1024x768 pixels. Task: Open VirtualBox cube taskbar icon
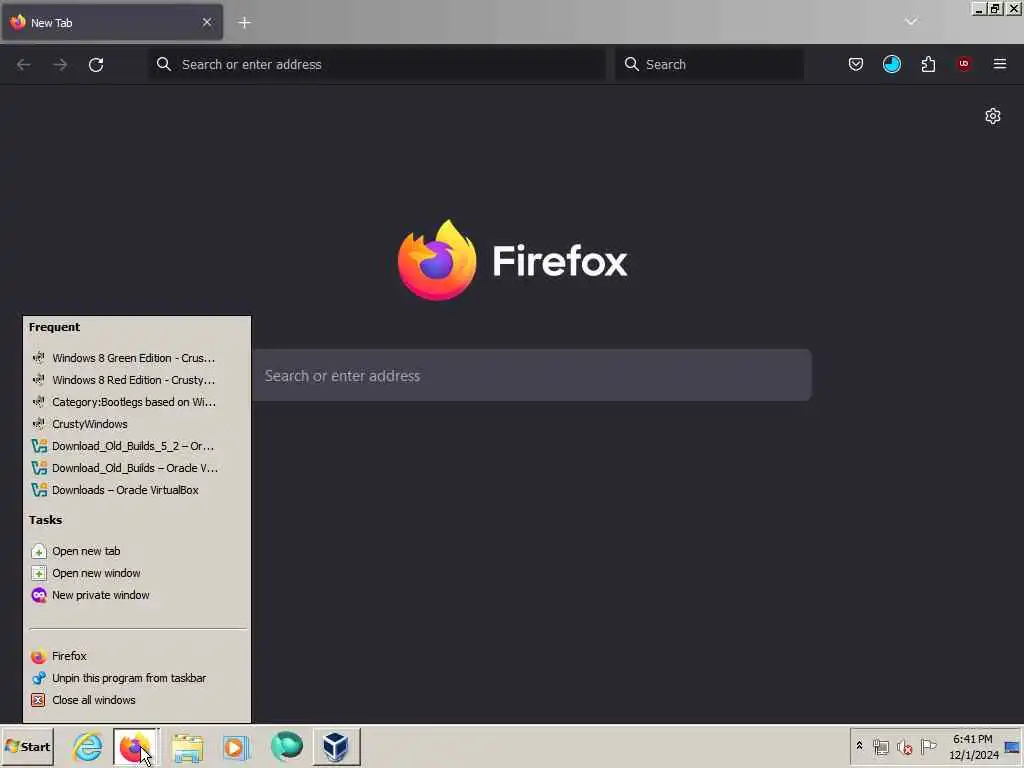(x=336, y=746)
